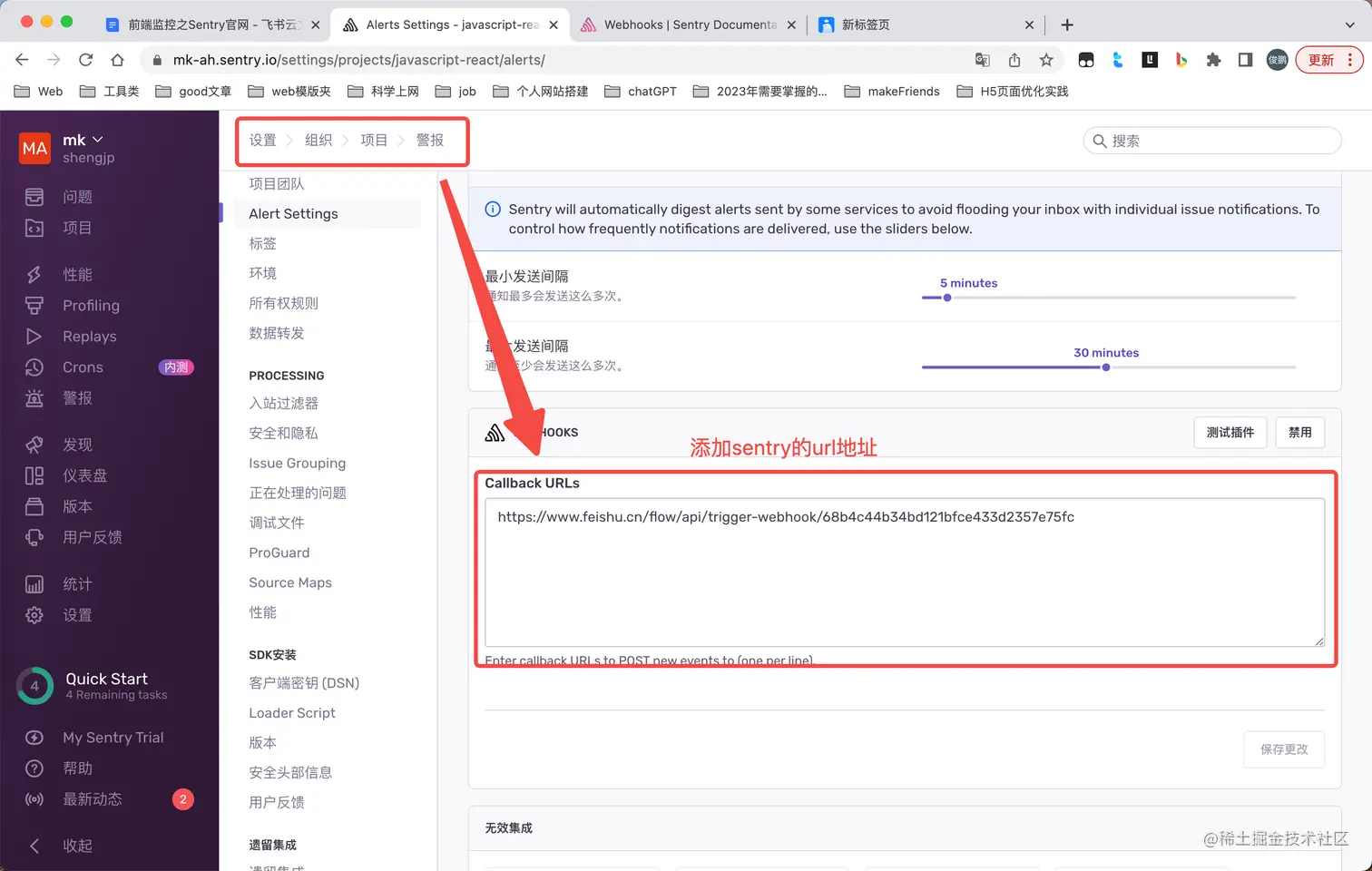Open 数据转发 settings item
The height and width of the screenshot is (871, 1372).
[277, 333]
